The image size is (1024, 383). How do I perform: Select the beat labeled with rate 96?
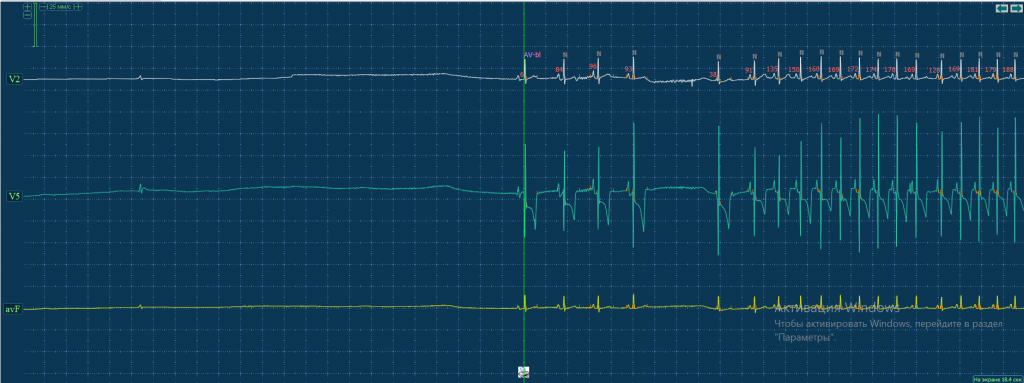point(593,66)
